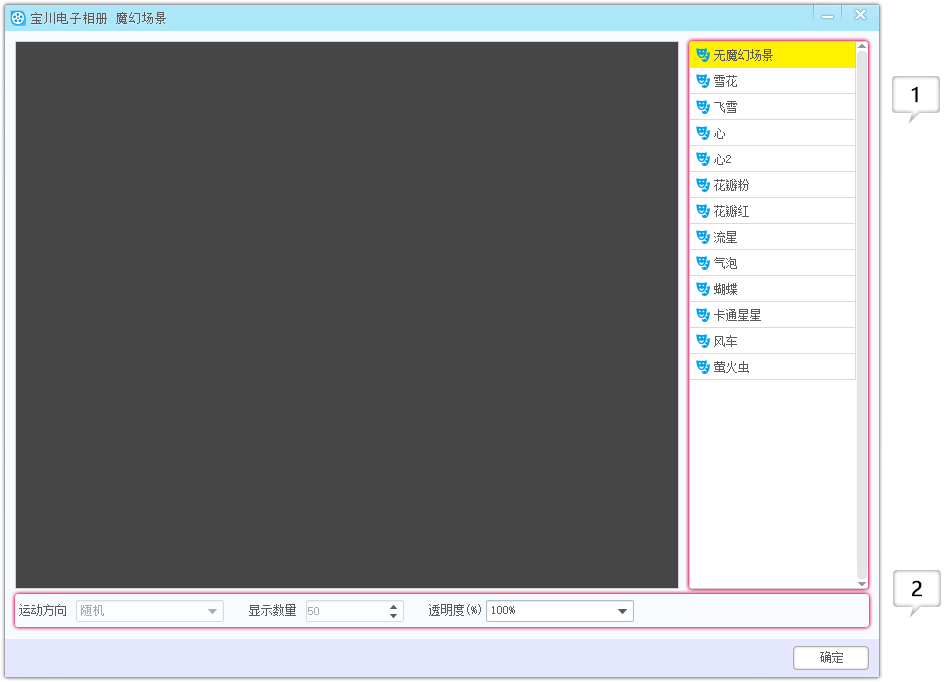Image resolution: width=950 pixels, height=682 pixels.
Task: Choose the 雪花 scene label
Action: (x=725, y=81)
